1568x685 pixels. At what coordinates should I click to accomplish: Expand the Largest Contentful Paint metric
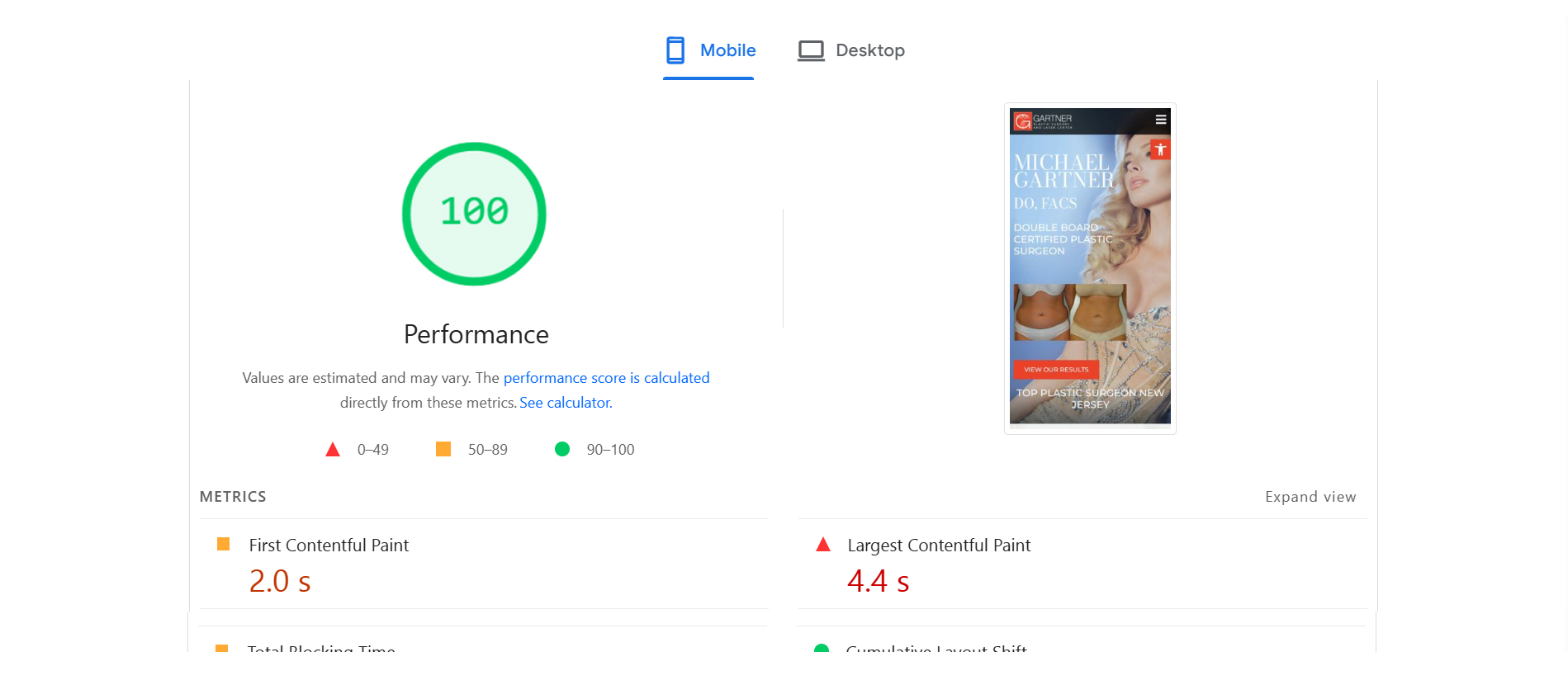point(938,546)
